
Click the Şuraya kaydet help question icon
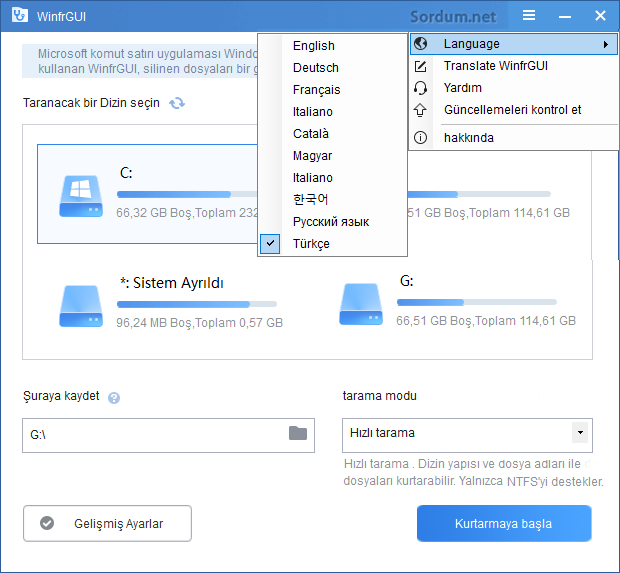(114, 398)
